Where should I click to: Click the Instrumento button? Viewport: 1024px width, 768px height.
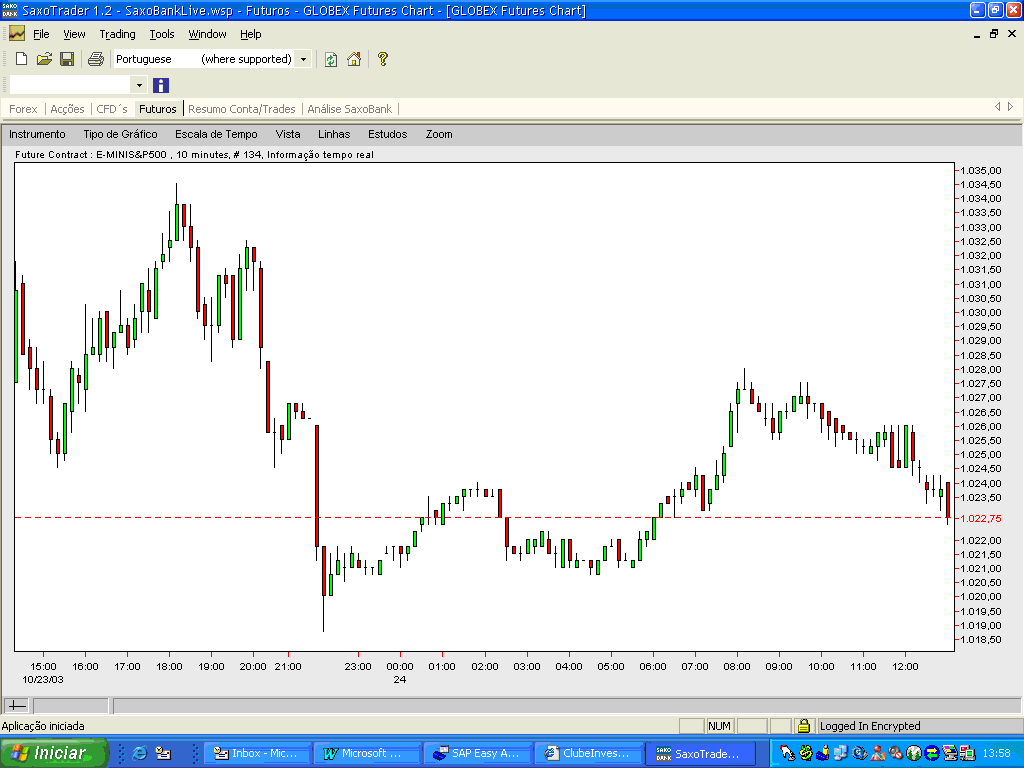pos(37,134)
